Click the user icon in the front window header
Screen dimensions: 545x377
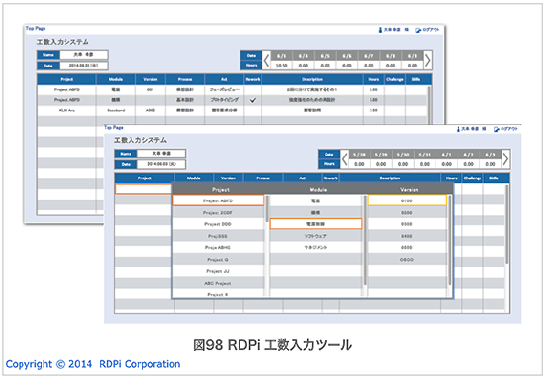[458, 129]
